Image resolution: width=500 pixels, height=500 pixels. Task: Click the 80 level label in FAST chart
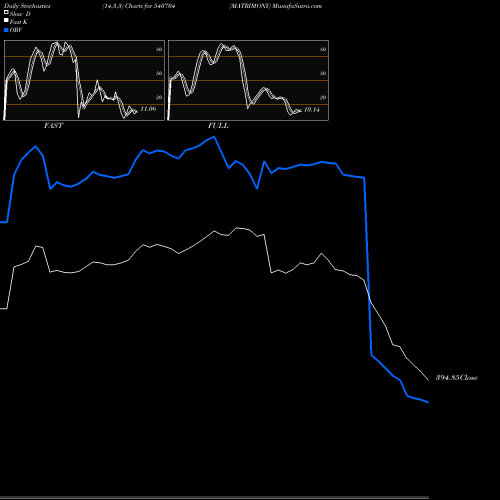coord(159,49)
